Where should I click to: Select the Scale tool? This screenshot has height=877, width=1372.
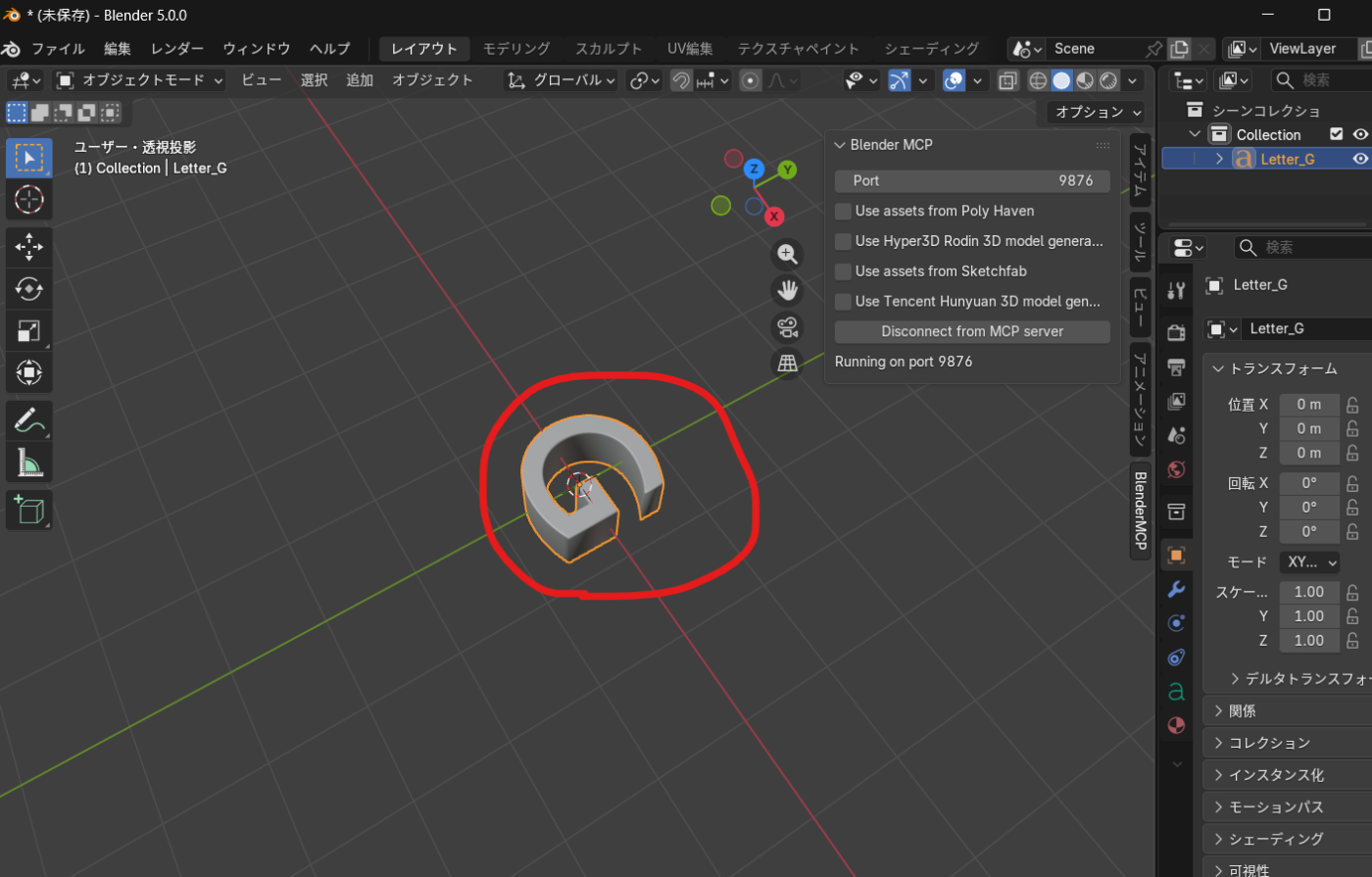point(28,331)
